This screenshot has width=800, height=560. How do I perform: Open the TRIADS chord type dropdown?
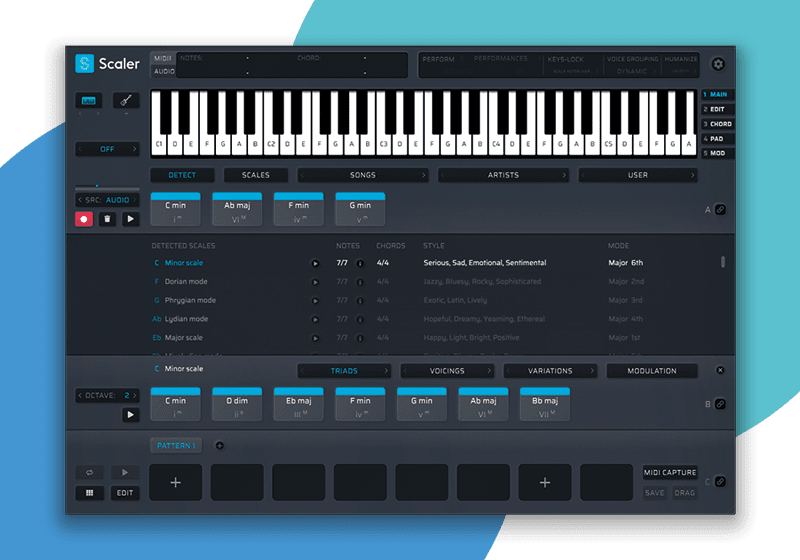(x=344, y=371)
